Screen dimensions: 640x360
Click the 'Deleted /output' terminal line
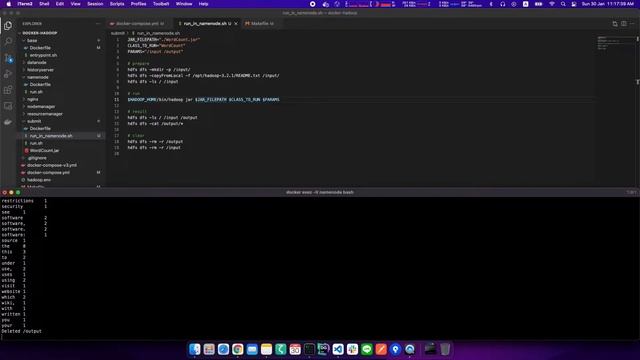pyautogui.click(x=21, y=331)
